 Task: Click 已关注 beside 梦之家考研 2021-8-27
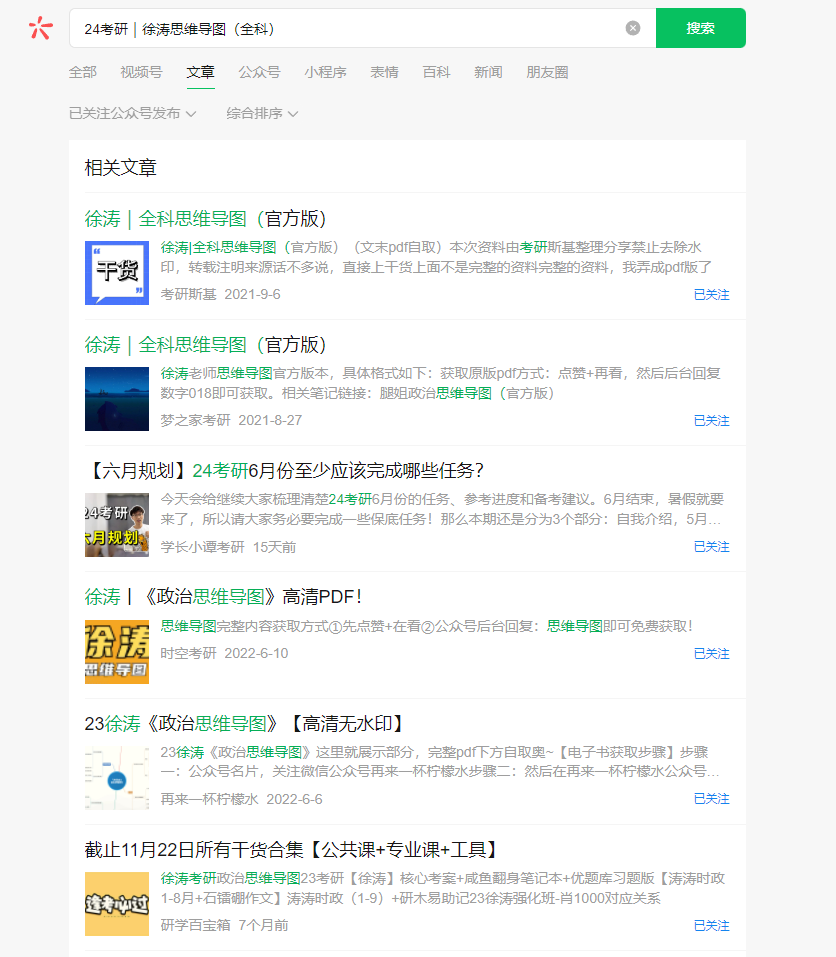pos(712,421)
